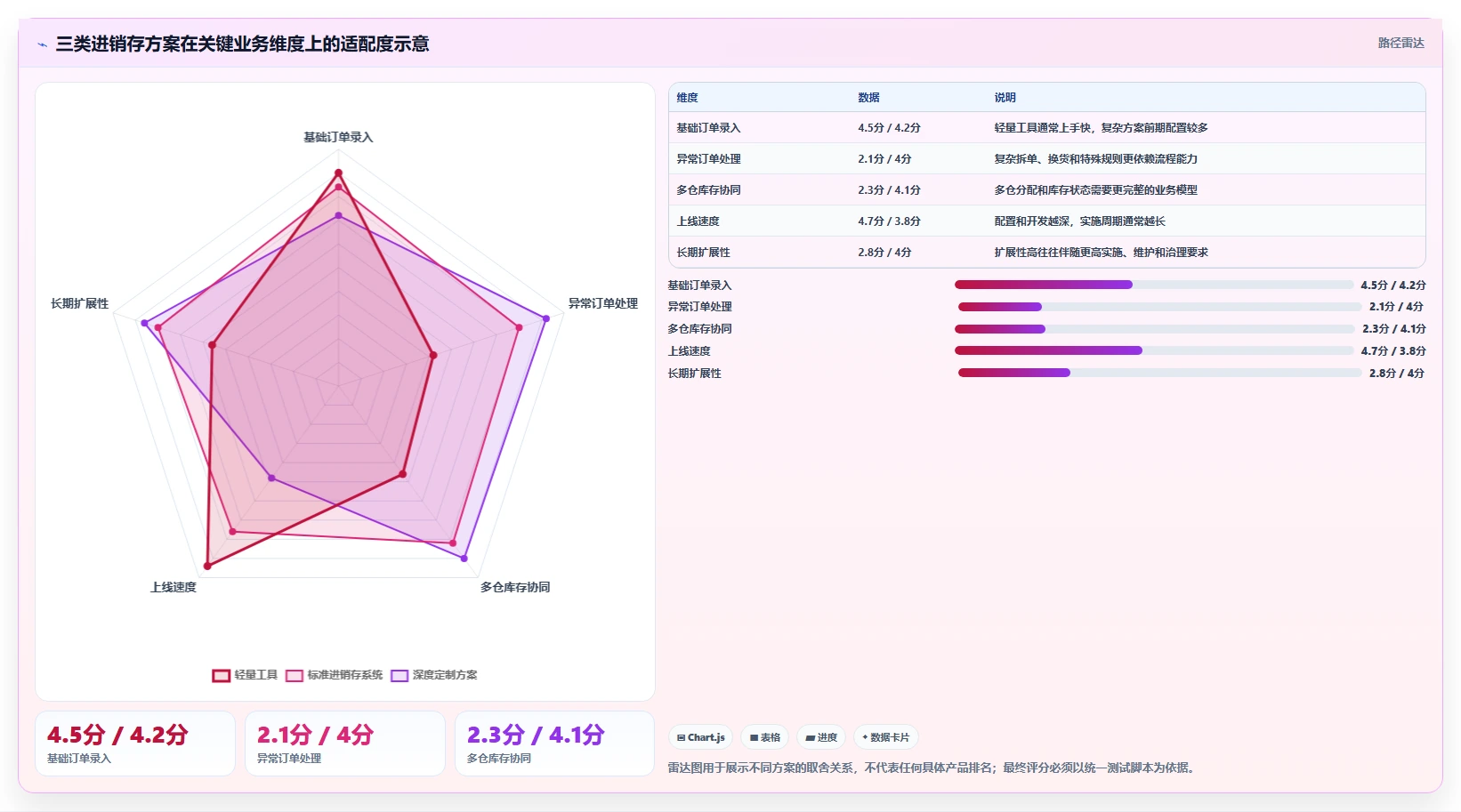Image resolution: width=1461 pixels, height=812 pixels.
Task: Click the 多仓库存协同 progress bar
Action: coord(1155,329)
